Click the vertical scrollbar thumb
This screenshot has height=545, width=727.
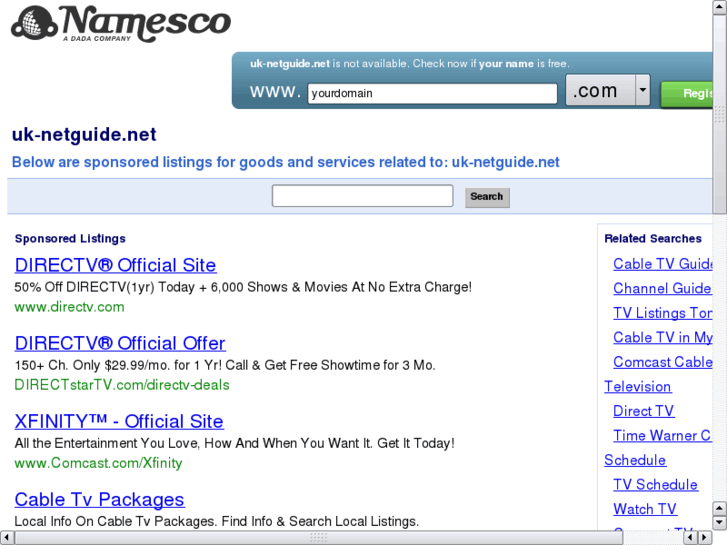tap(720, 114)
